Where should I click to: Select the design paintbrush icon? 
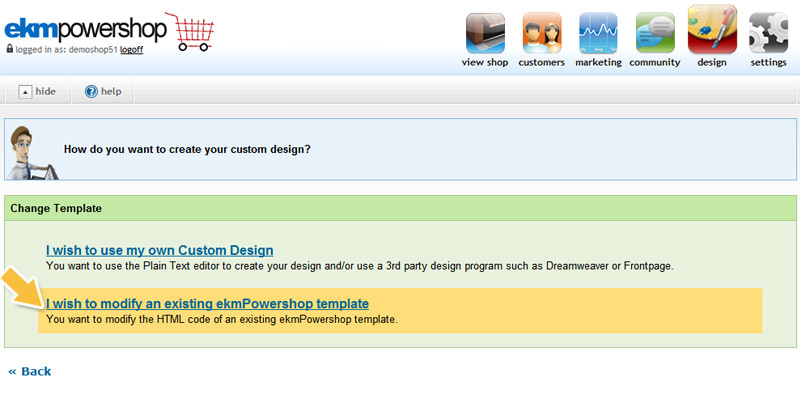(x=712, y=30)
